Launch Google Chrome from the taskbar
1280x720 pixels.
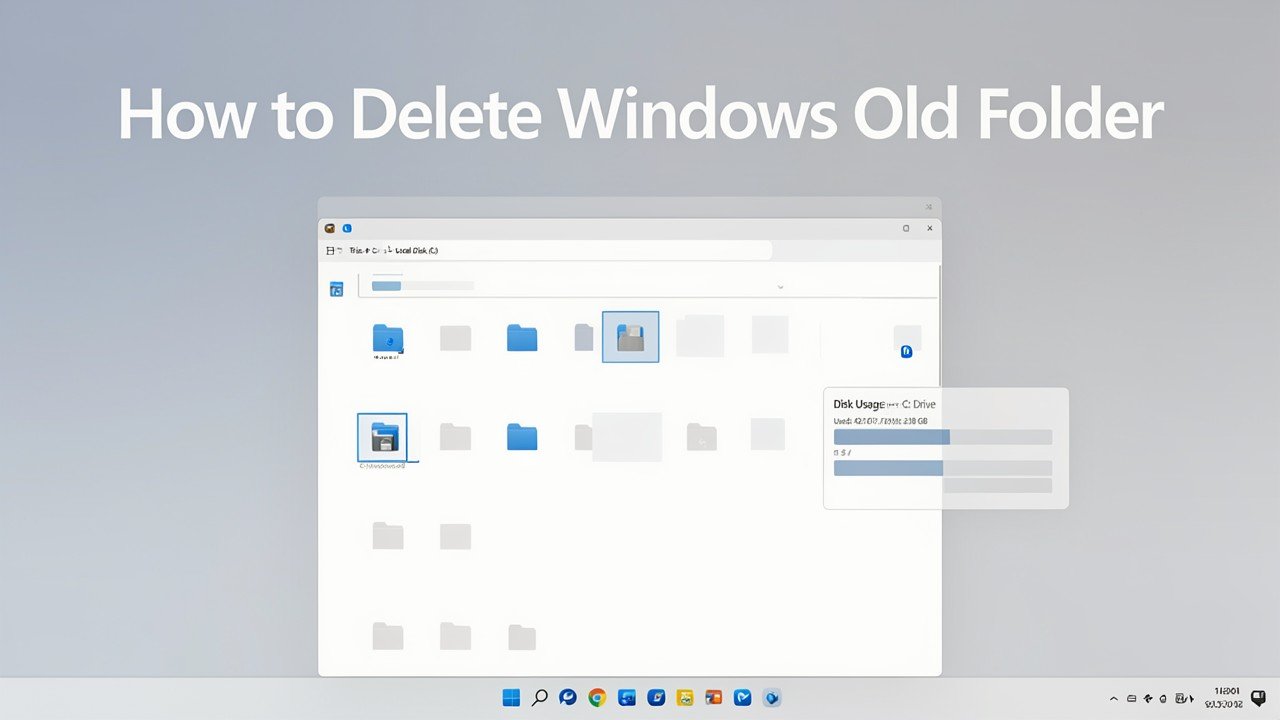tap(597, 698)
